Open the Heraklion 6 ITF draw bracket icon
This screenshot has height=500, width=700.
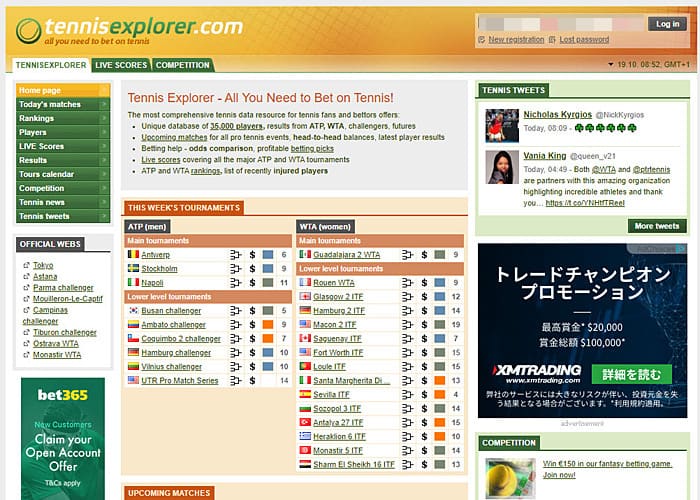[407, 437]
